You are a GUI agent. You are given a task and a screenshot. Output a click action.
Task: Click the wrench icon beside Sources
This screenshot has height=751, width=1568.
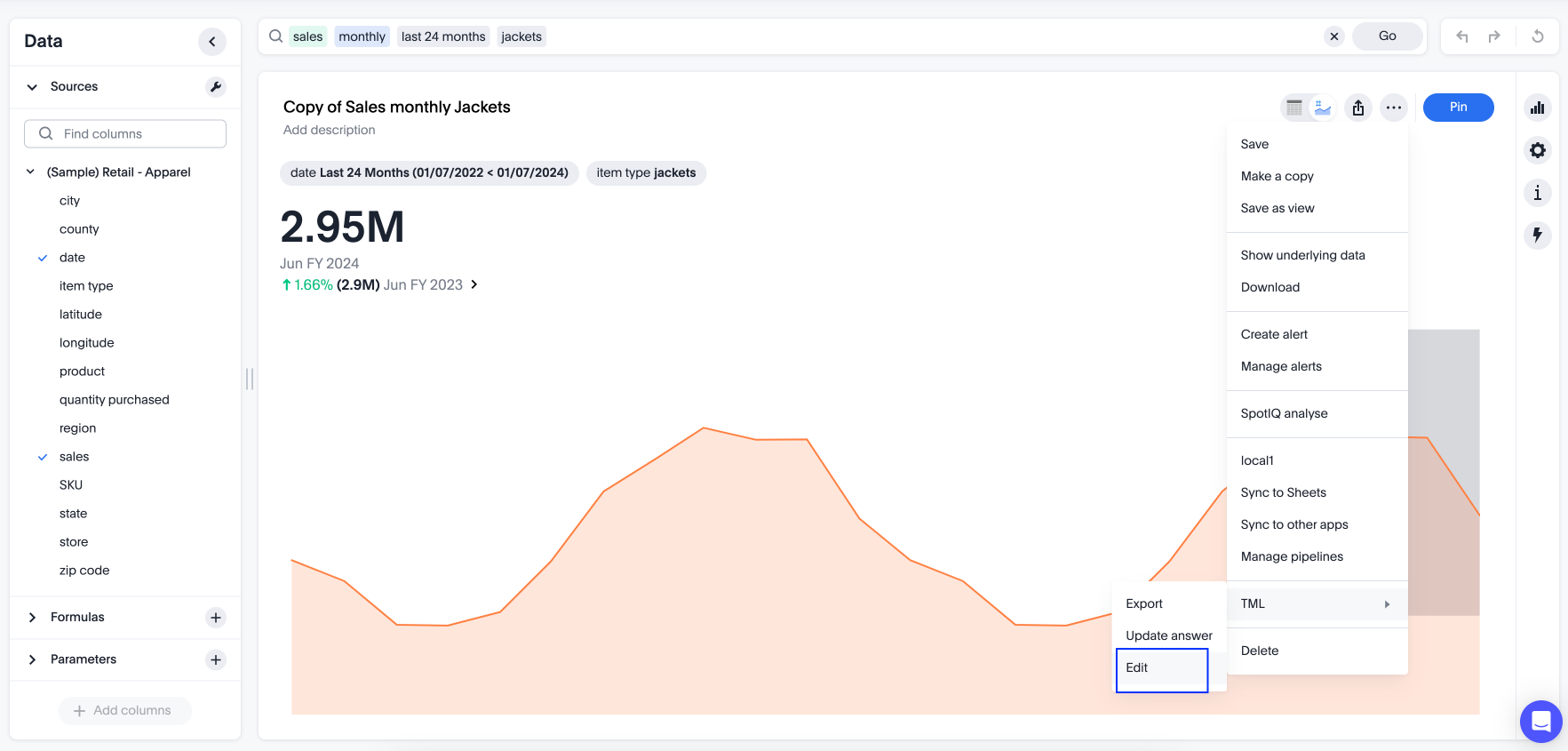click(x=215, y=87)
